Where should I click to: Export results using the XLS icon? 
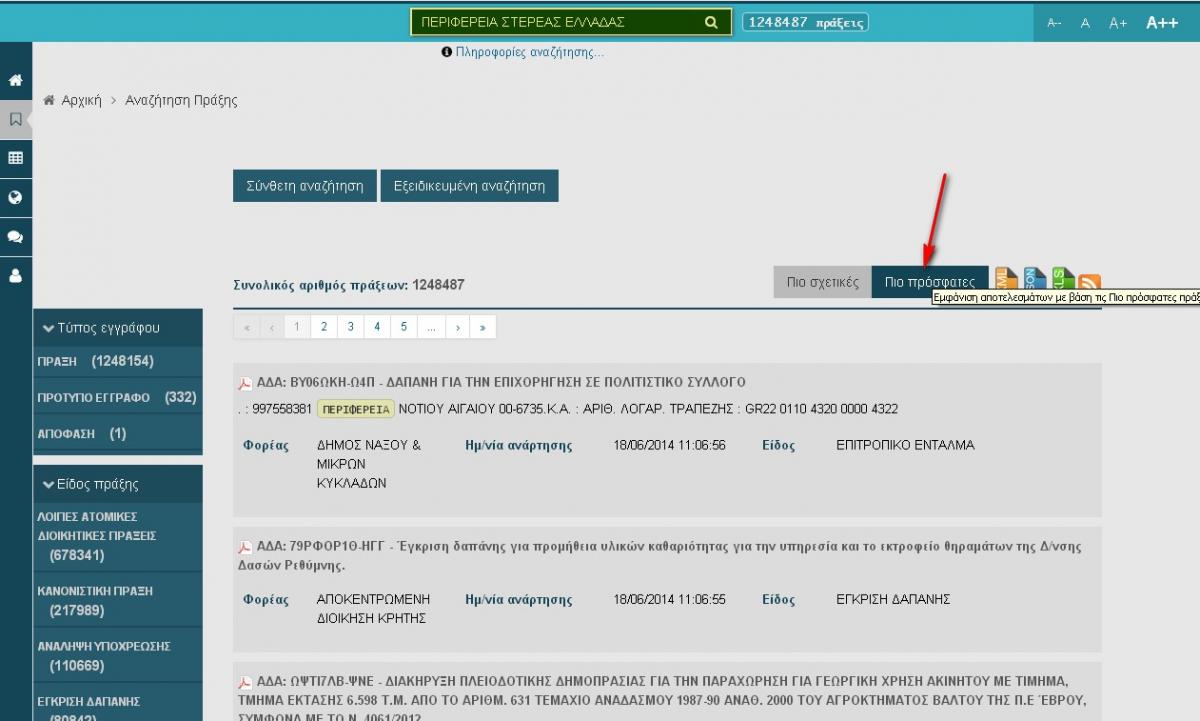tap(1062, 280)
